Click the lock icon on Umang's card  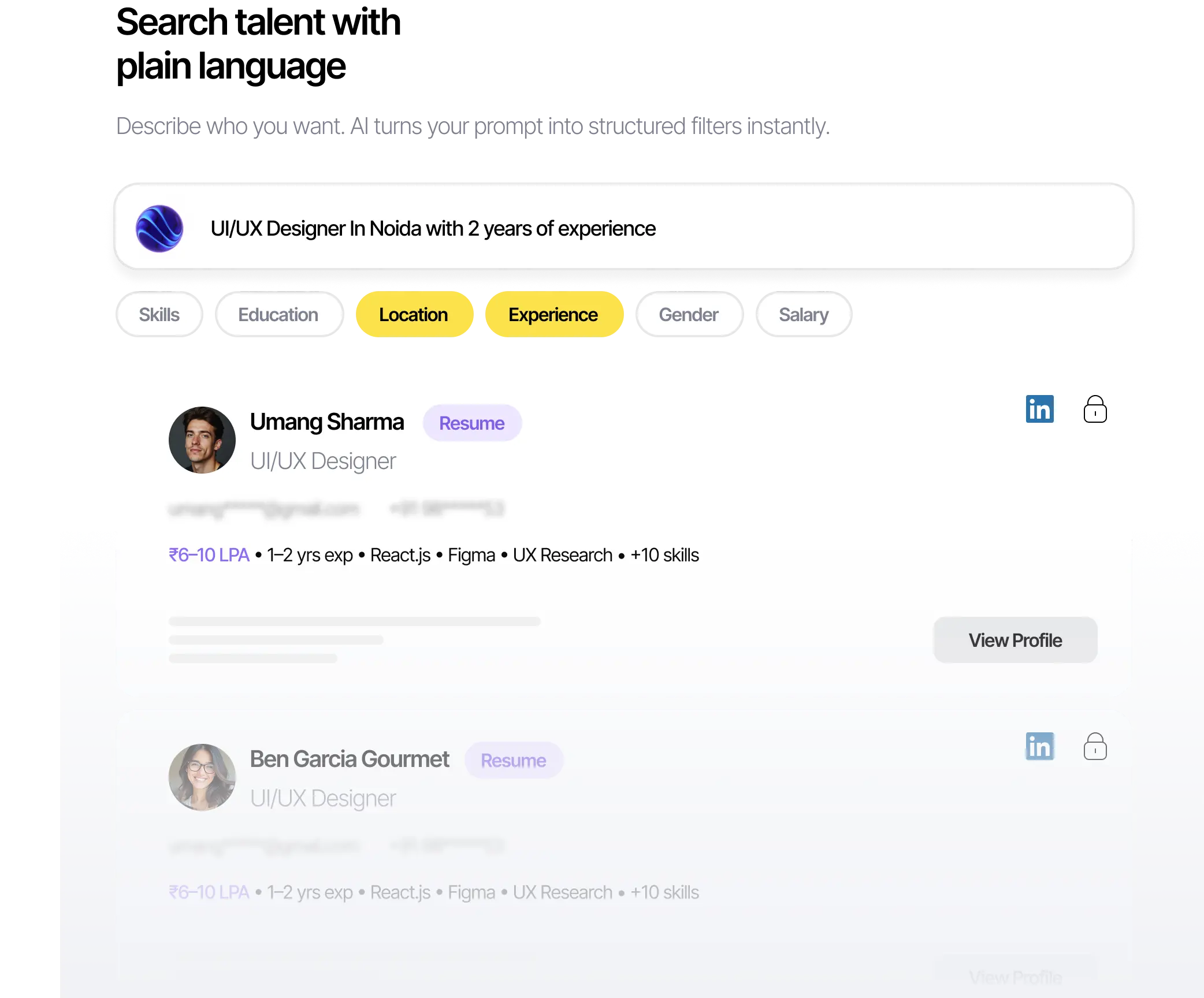[1095, 409]
